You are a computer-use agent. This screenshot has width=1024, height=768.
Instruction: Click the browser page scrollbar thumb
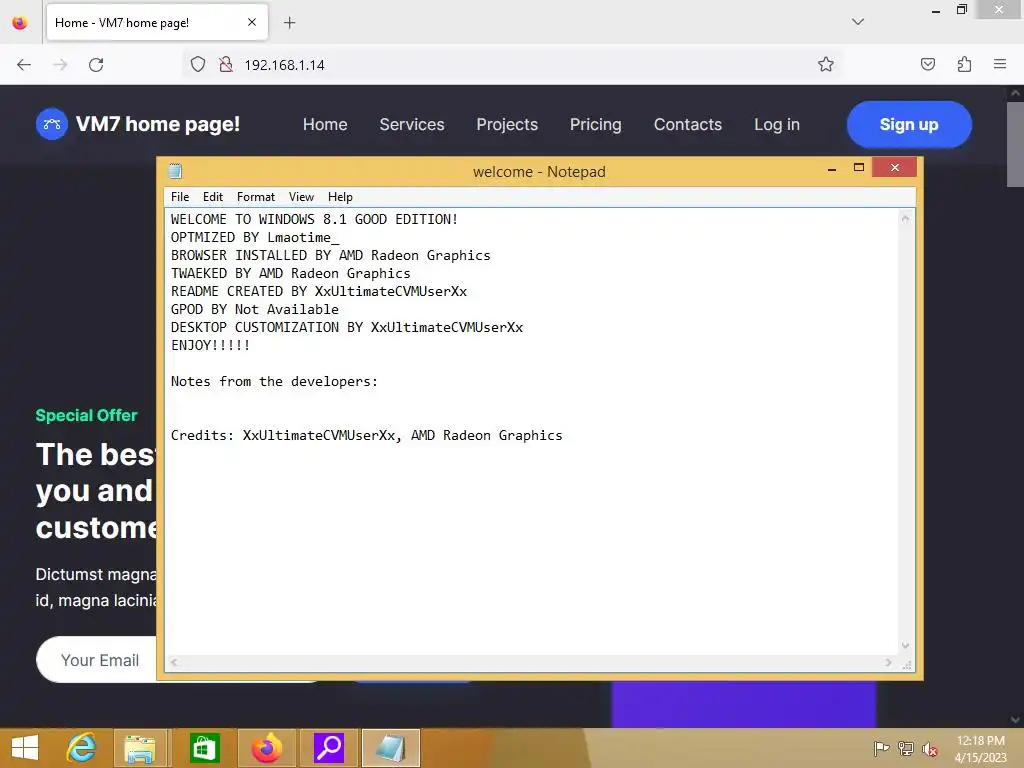pyautogui.click(x=1016, y=144)
